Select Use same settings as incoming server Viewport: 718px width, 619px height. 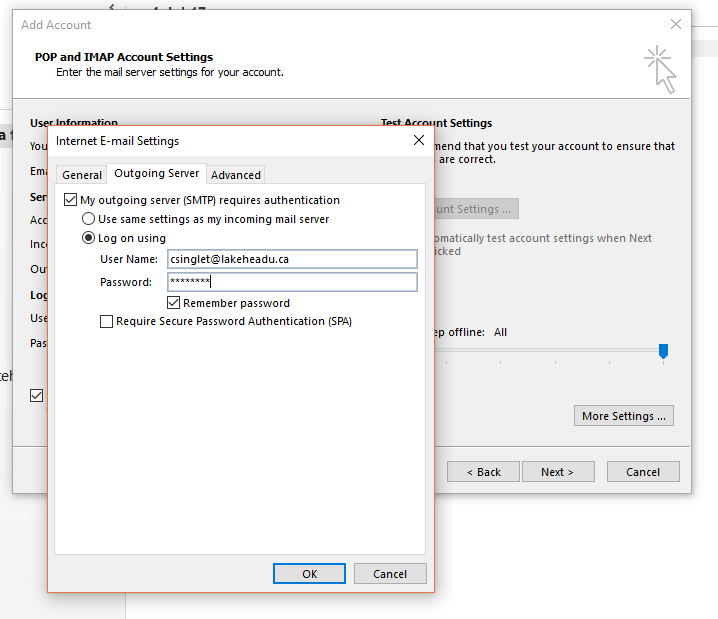coord(89,219)
